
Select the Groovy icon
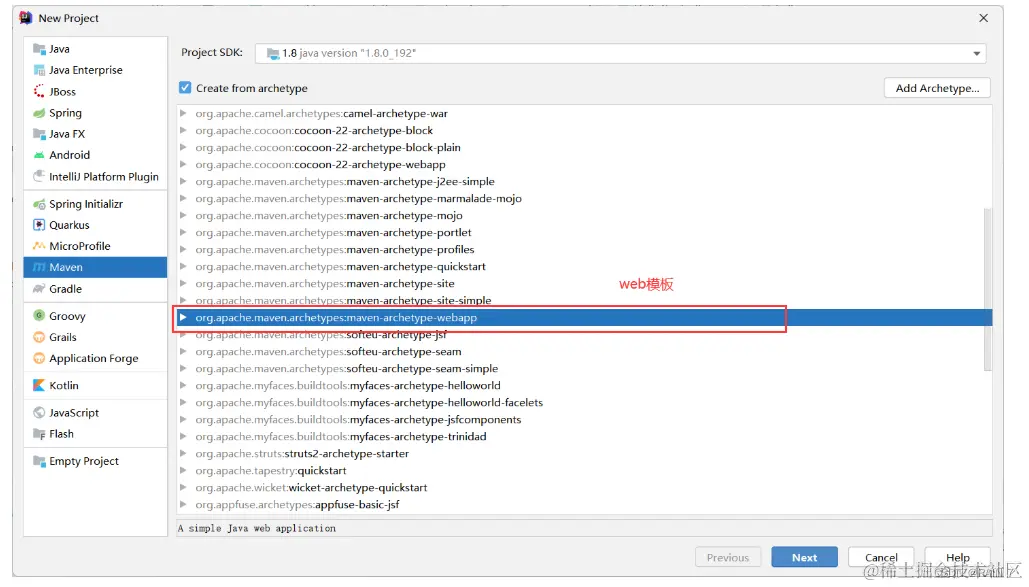pyautogui.click(x=39, y=316)
